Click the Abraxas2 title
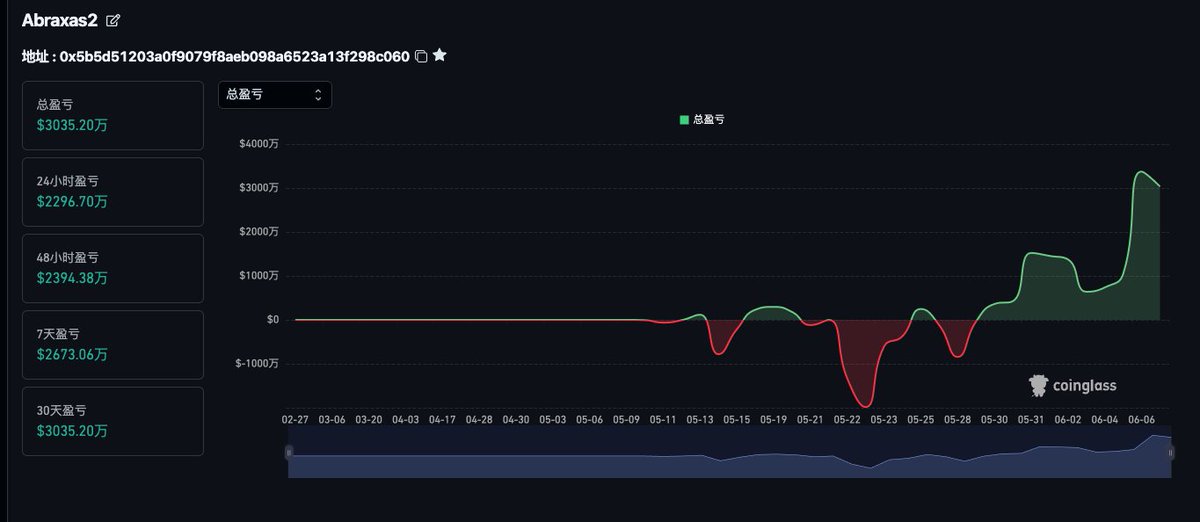Image resolution: width=1200 pixels, height=522 pixels. [x=60, y=20]
